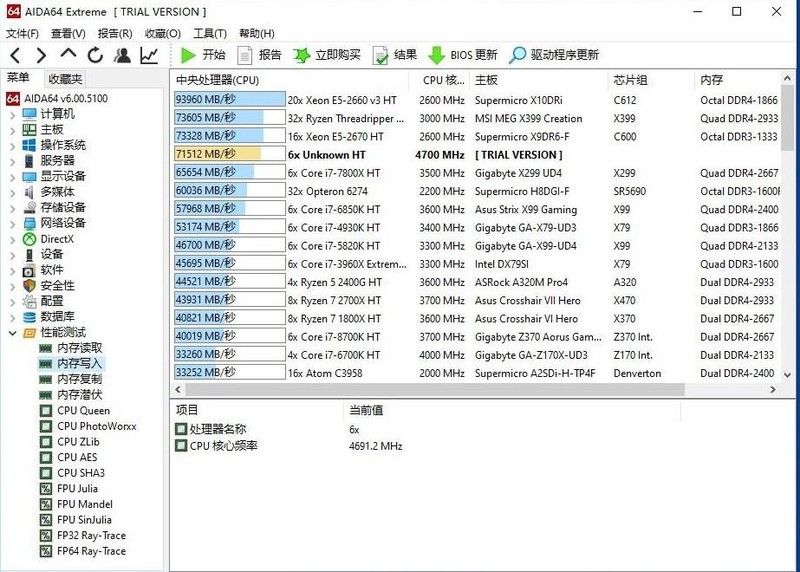The image size is (800, 572).
Task: Click the BIOS 更新 button
Action: [462, 55]
